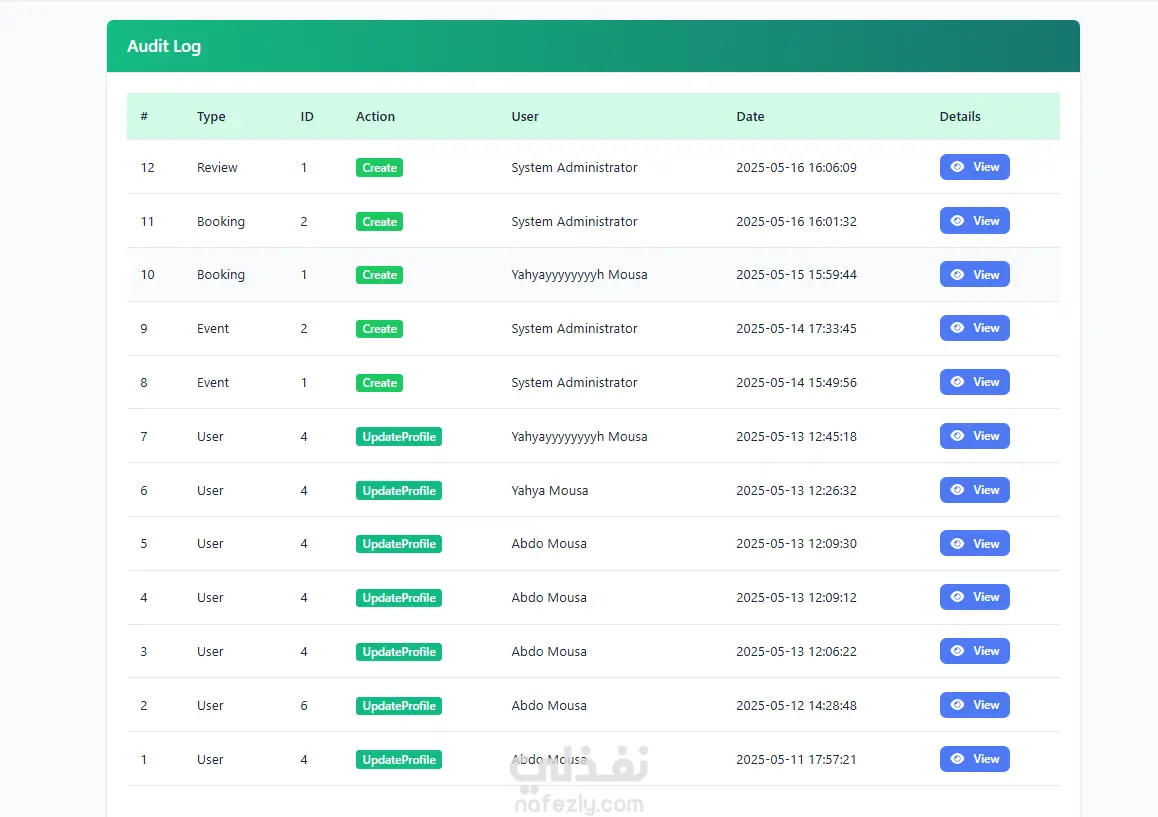Click the User column header

(x=525, y=117)
